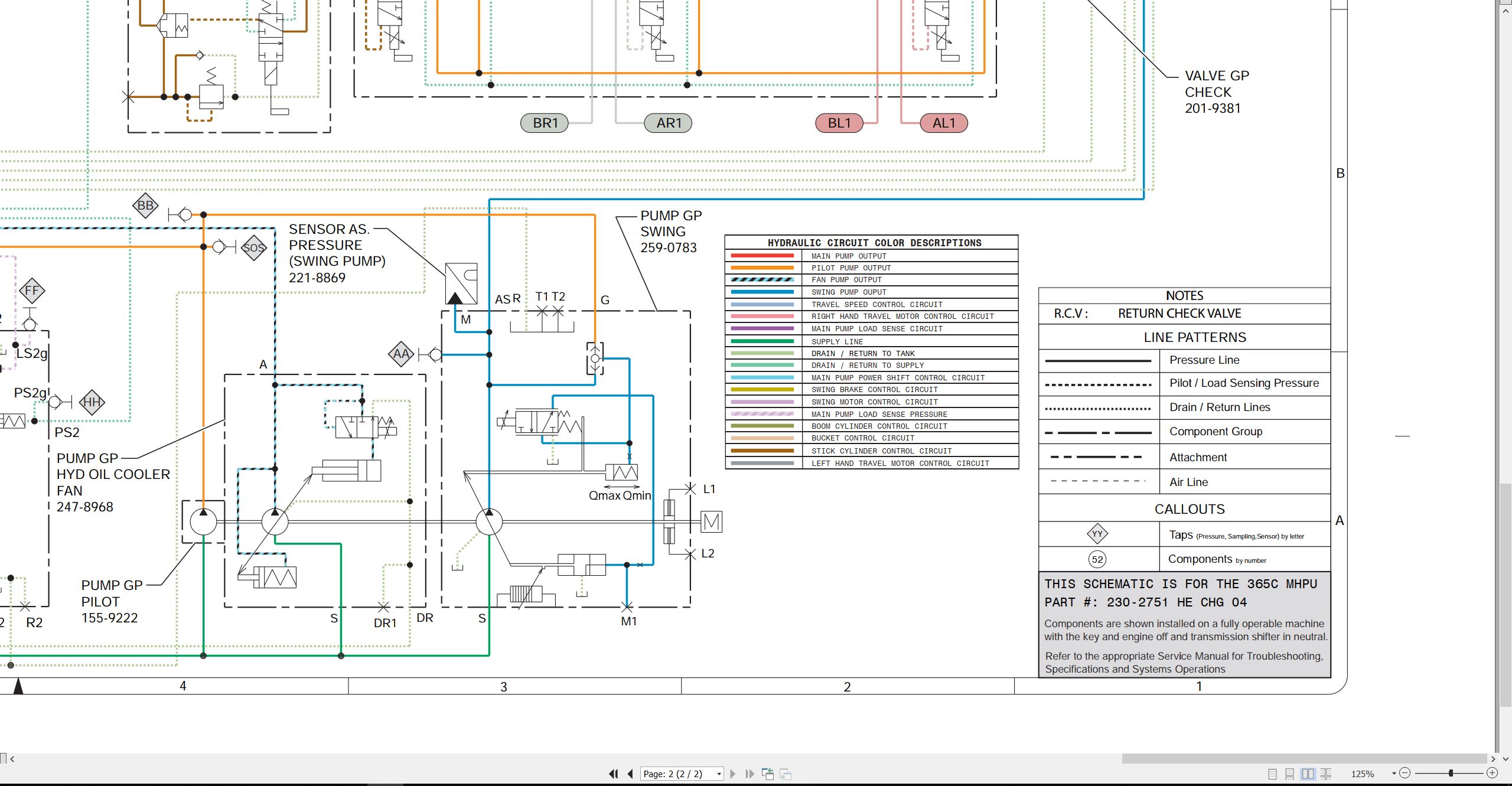Click 'SWING BRAKE CONTROL CIRCUIT' legend row
Image resolution: width=1512 pixels, height=786 pixels.
coord(872,390)
